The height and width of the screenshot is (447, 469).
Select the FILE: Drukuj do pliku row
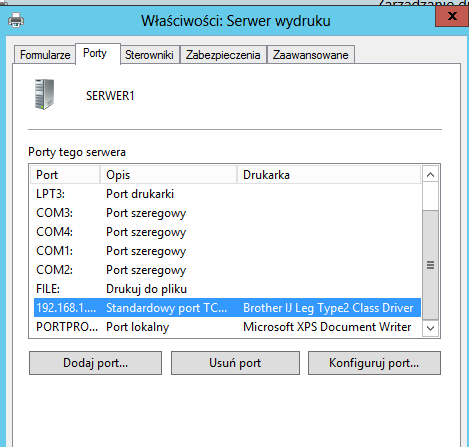[227, 289]
